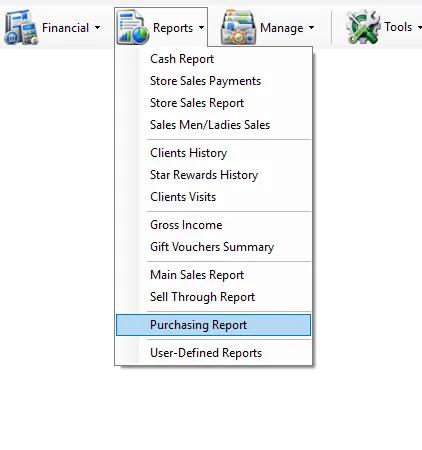Click the Financial calculator icon
Screen dimensions: 422x450
tap(21, 27)
